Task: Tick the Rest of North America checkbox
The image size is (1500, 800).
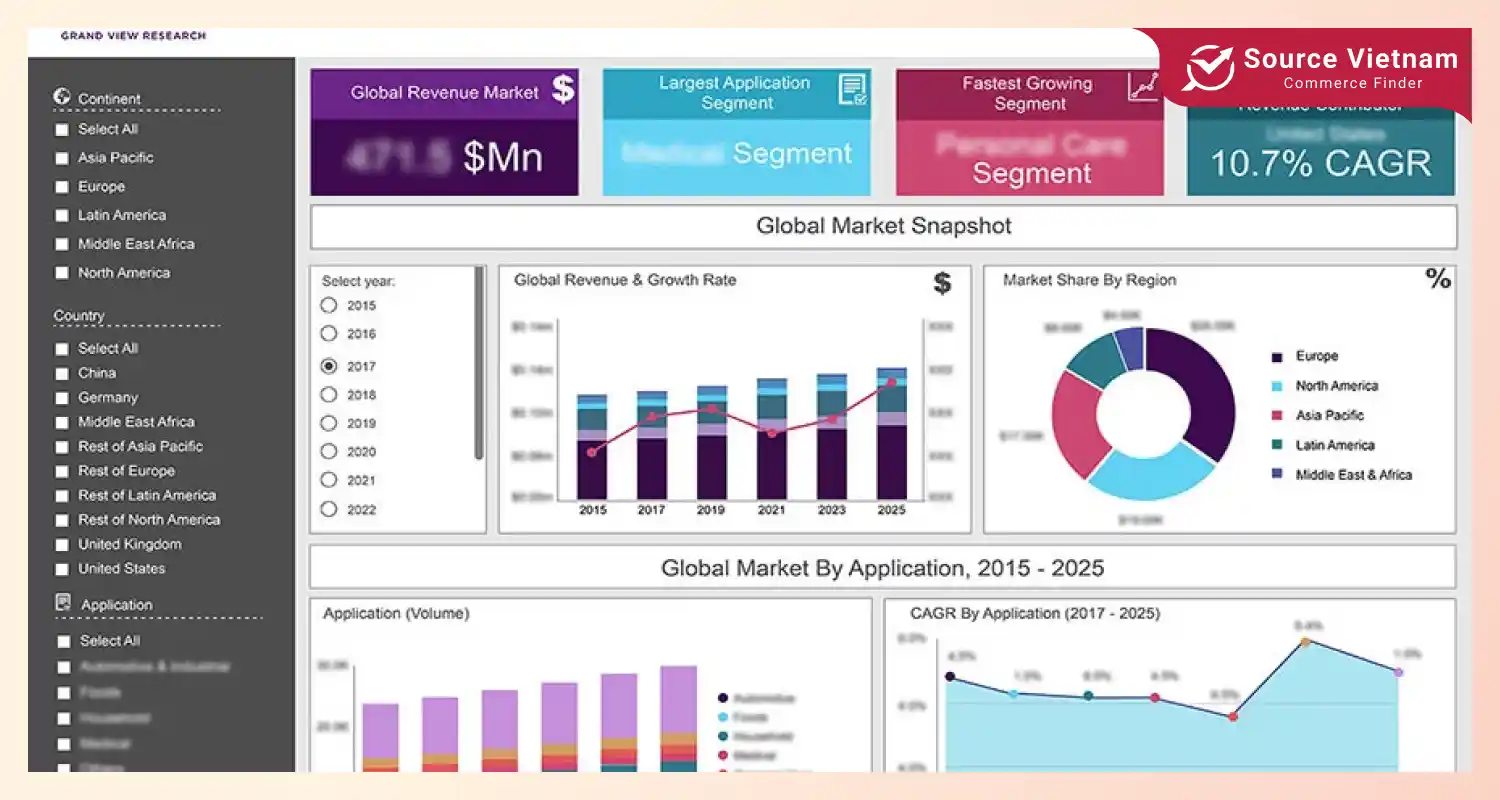Action: 62,520
